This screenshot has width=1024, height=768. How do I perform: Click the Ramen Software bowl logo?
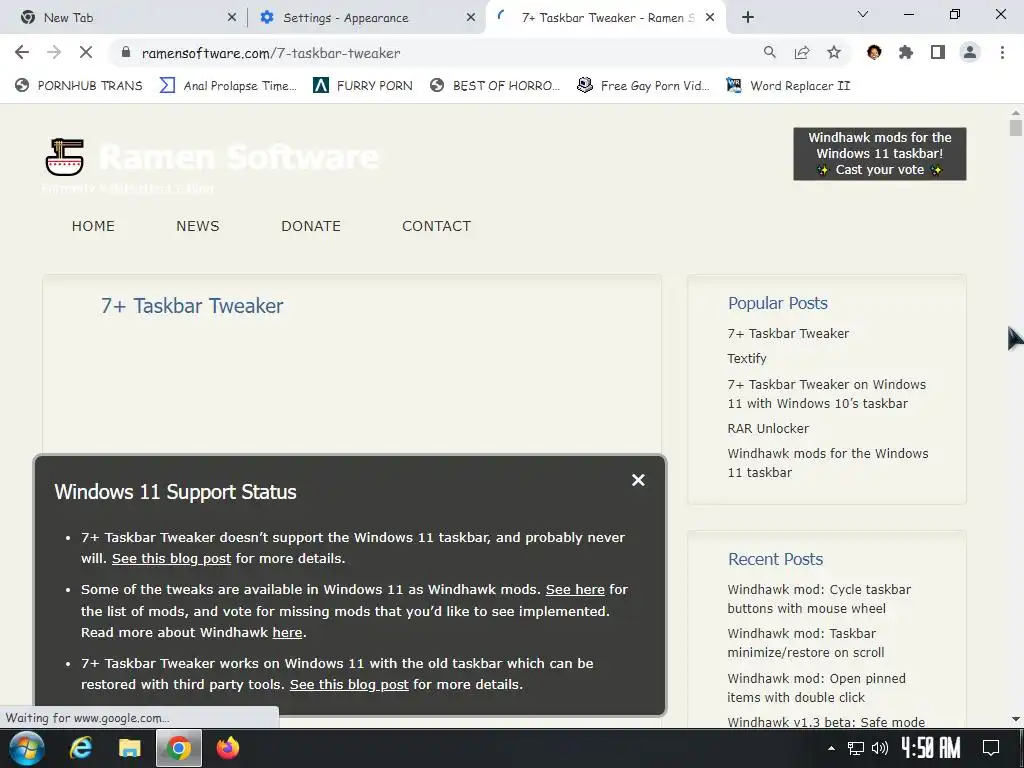pos(64,157)
